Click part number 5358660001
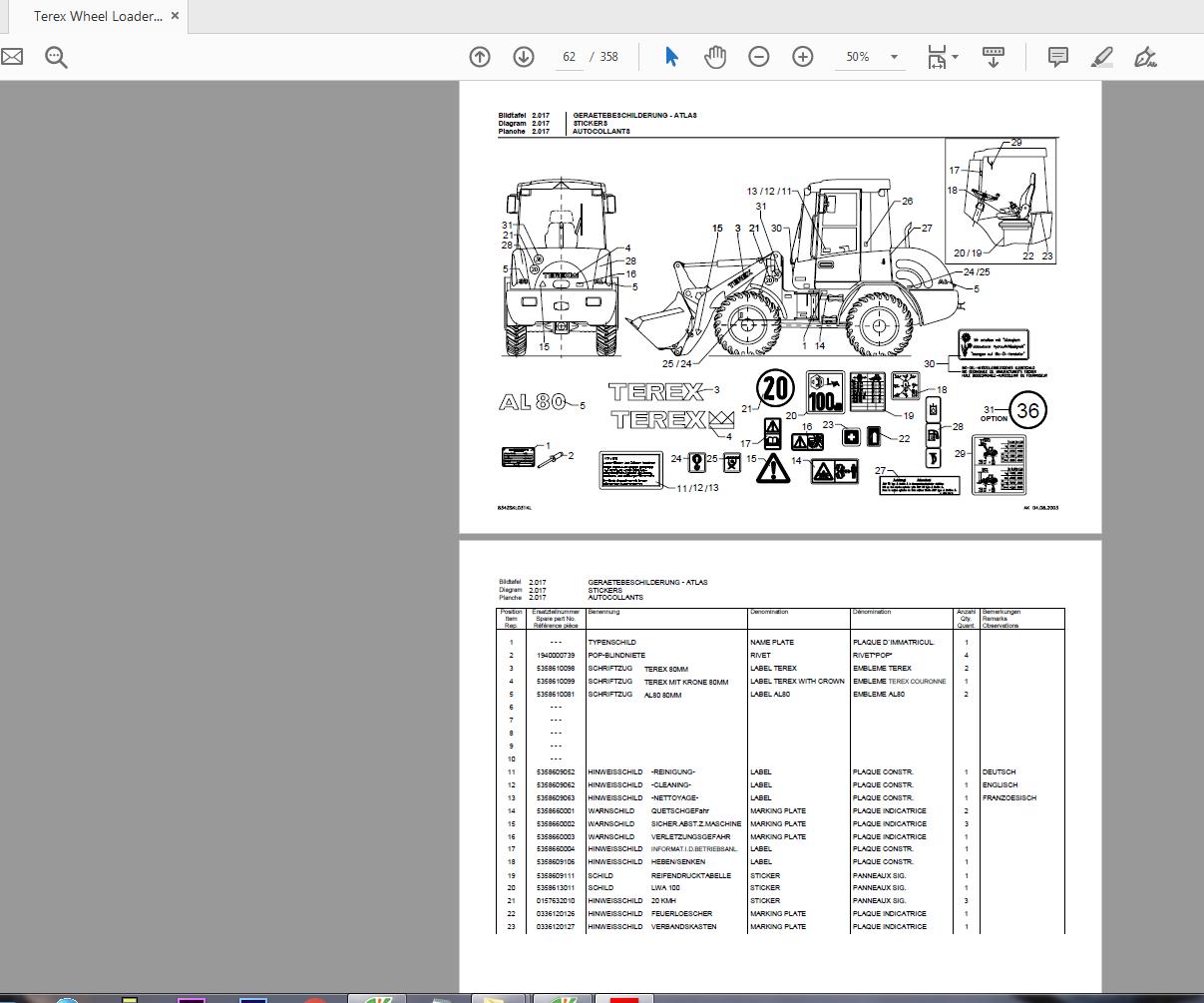Image resolution: width=1204 pixels, height=1003 pixels. click(556, 811)
